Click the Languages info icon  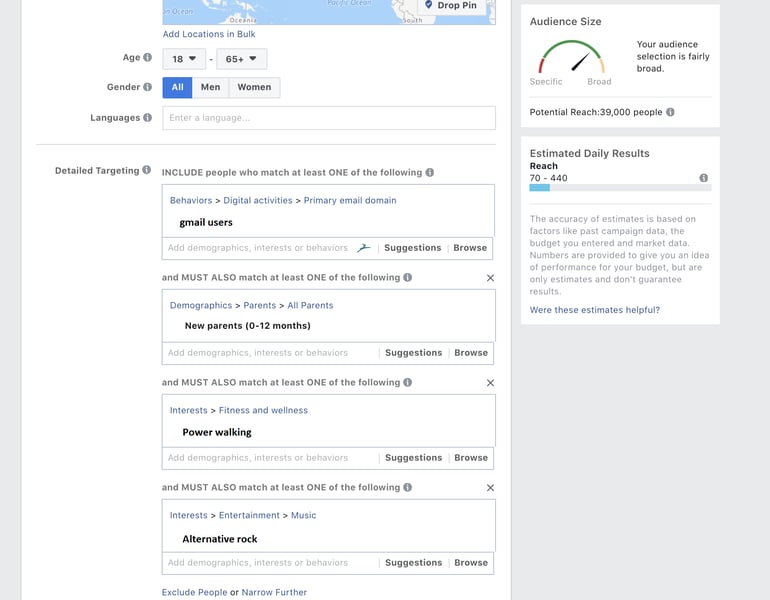point(148,118)
